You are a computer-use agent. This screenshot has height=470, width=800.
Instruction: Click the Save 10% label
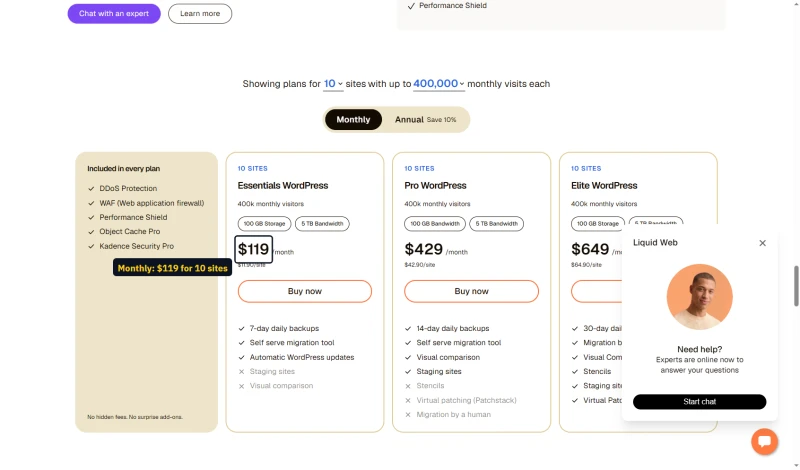tap(441, 120)
